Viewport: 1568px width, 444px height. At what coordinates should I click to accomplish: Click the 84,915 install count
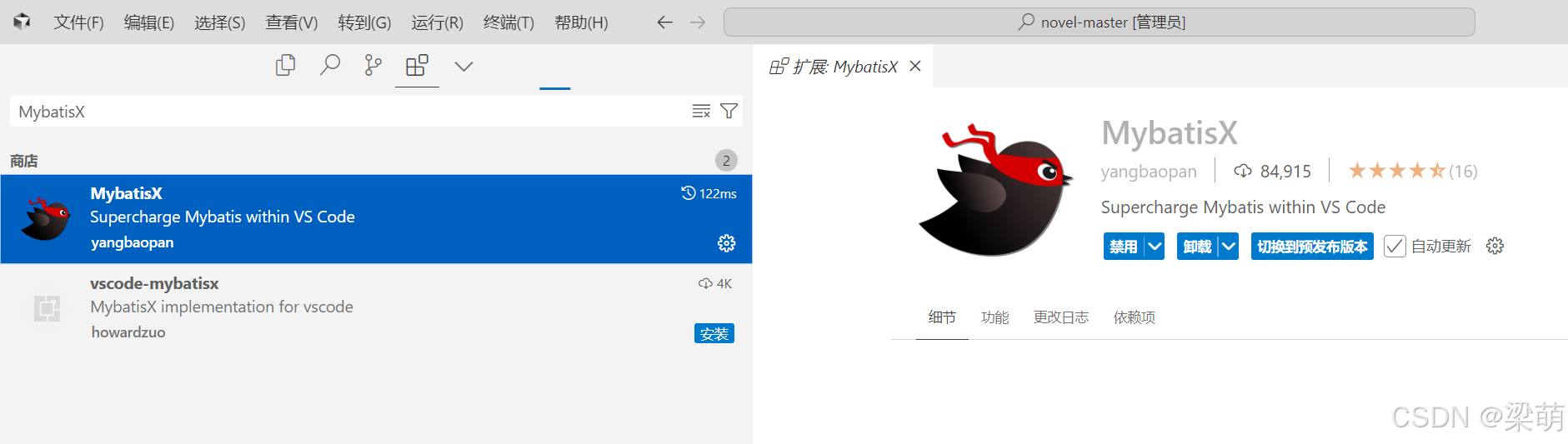(1285, 172)
